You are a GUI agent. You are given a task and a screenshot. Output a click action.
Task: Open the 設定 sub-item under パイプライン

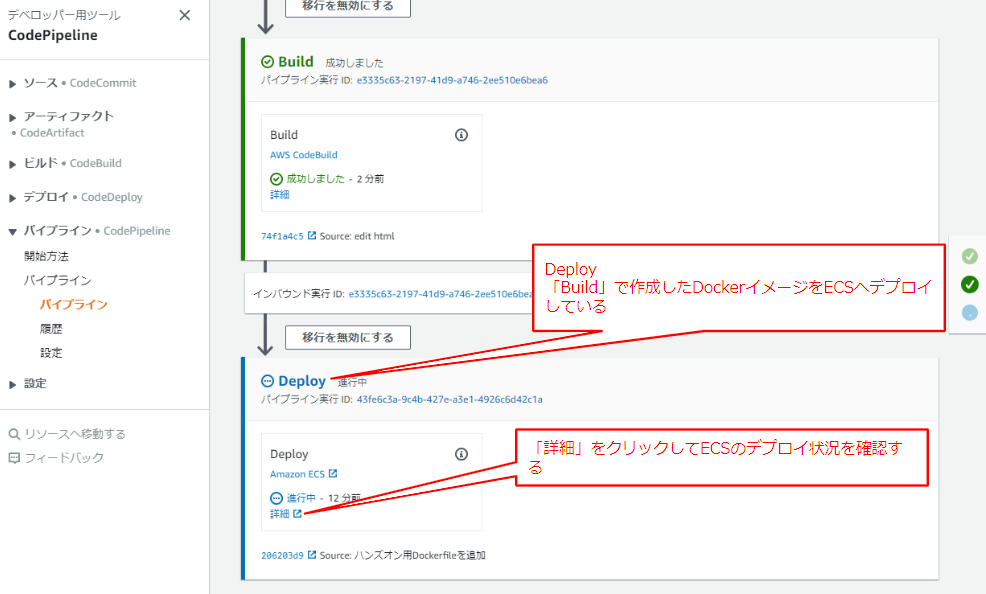click(51, 353)
